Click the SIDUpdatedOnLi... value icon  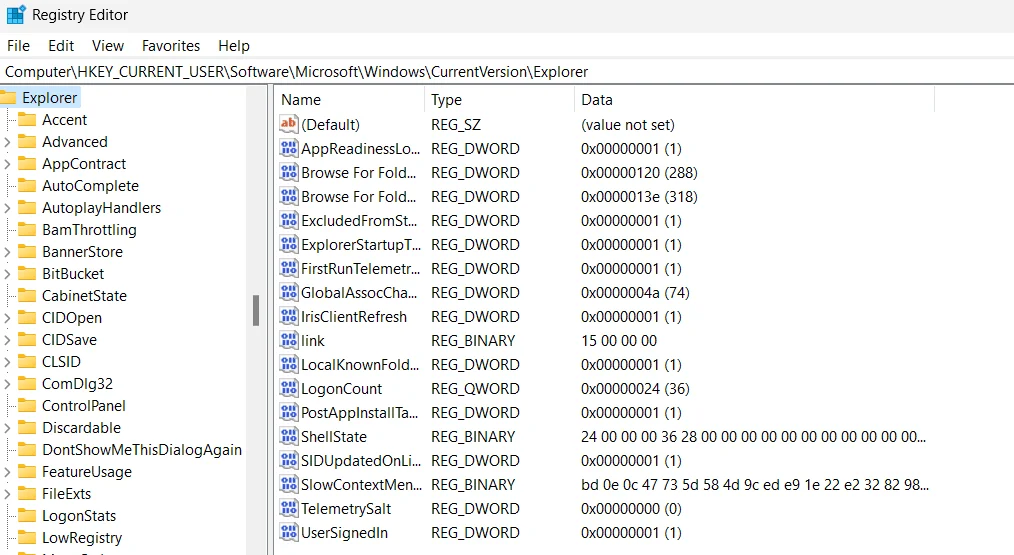[x=288, y=460]
